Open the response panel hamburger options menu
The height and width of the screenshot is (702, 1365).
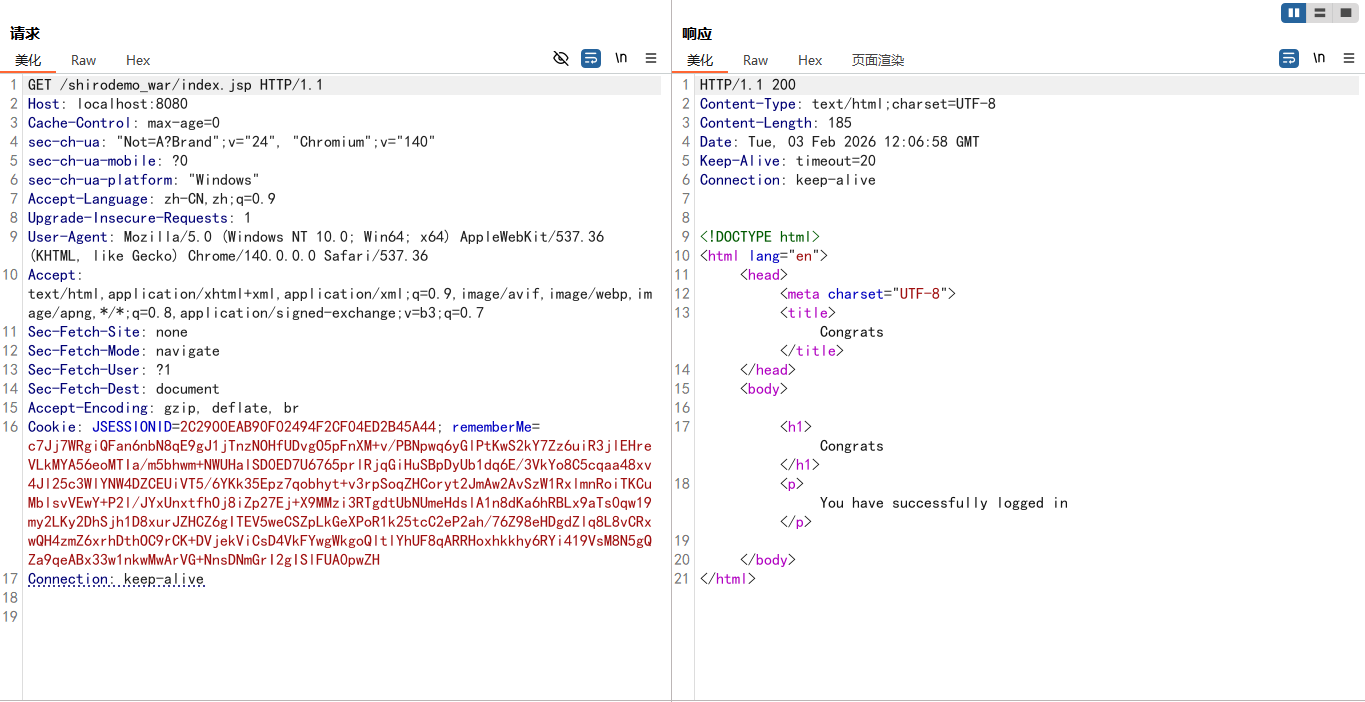tap(1349, 58)
